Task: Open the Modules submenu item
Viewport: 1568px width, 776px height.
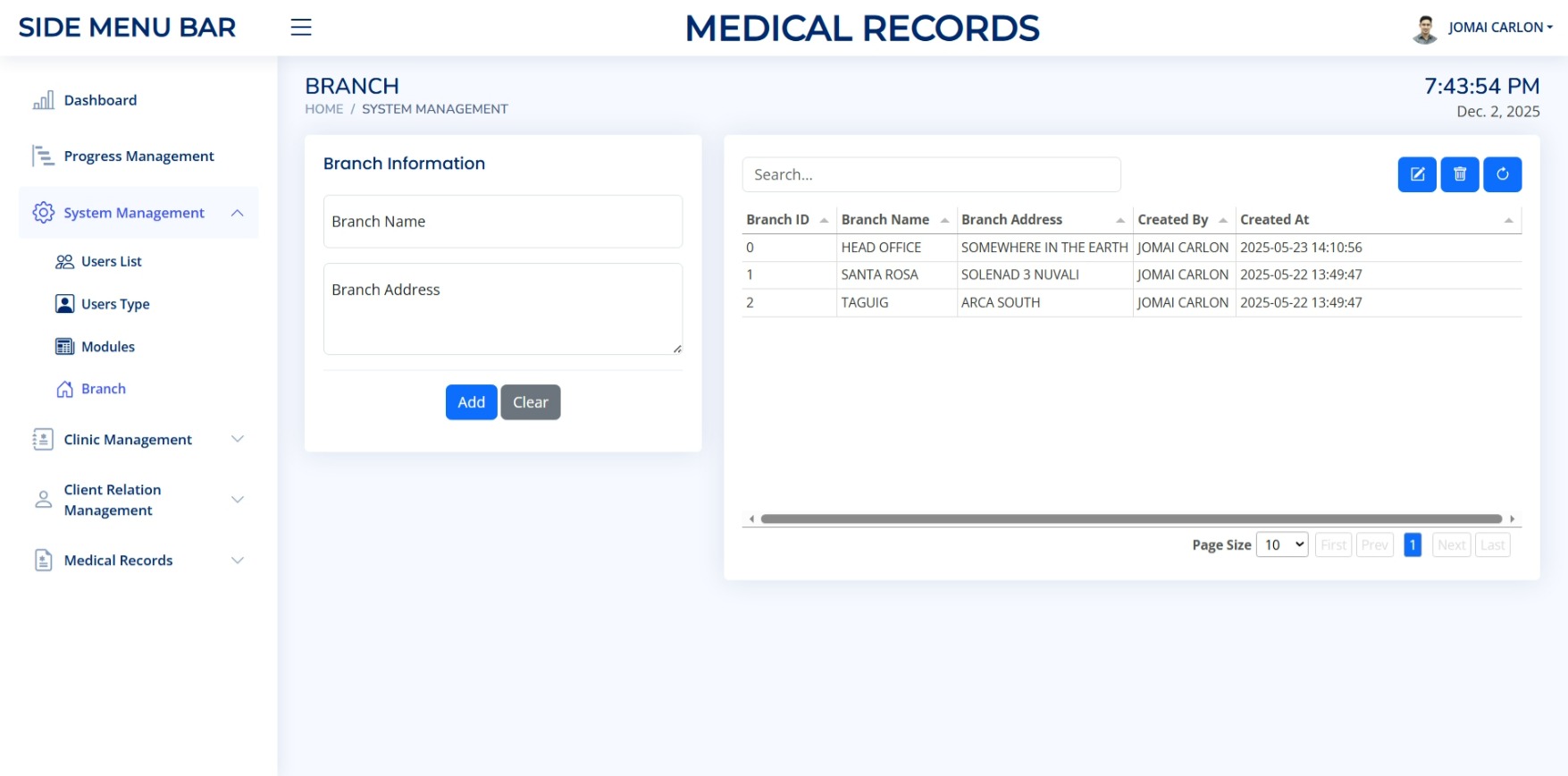Action: click(107, 347)
